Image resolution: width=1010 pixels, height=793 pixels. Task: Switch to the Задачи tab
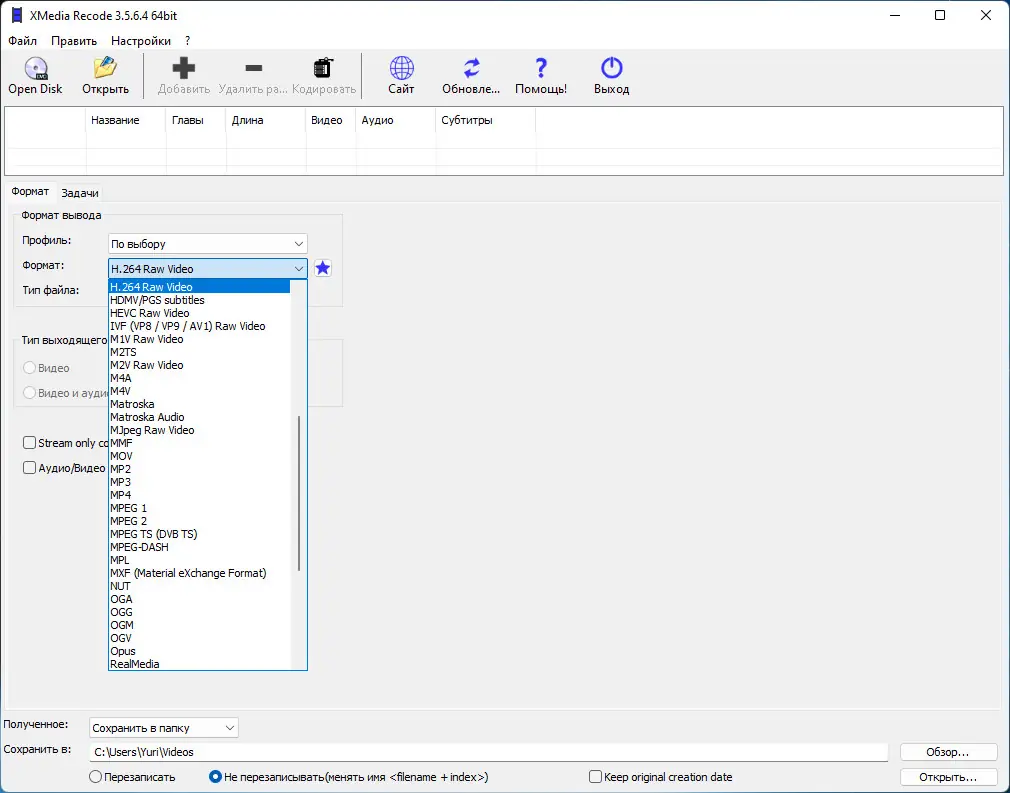click(80, 193)
